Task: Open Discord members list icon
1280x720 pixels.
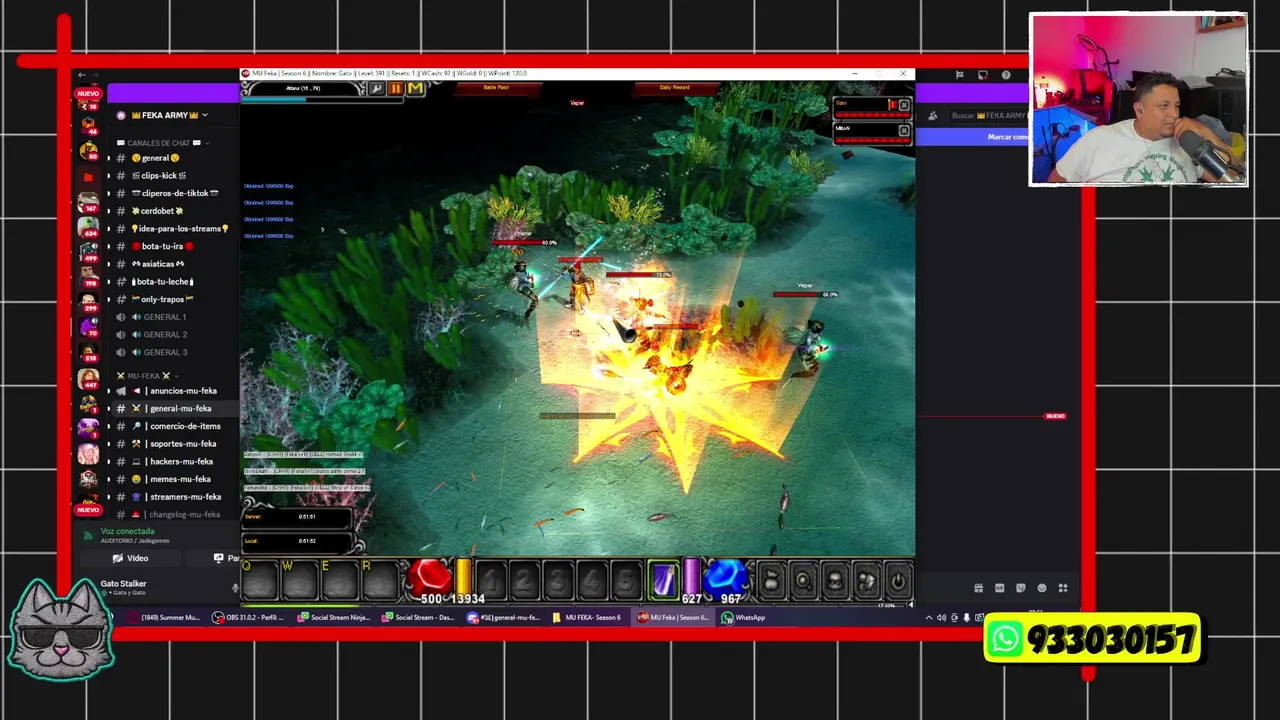Action: (933, 115)
